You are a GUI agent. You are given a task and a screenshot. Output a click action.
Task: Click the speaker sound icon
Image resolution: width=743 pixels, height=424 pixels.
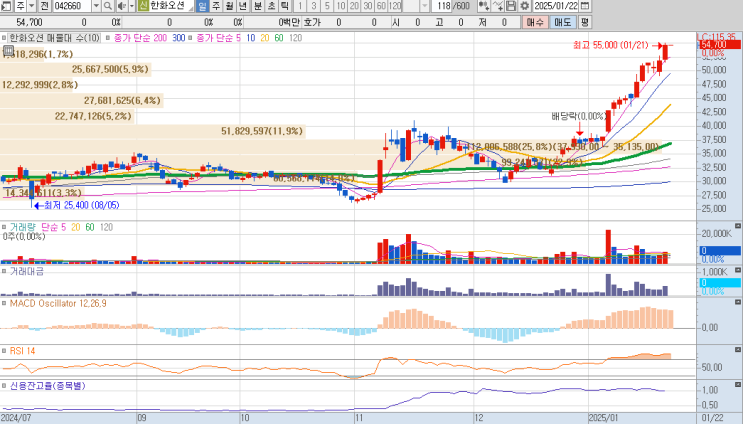click(122, 6)
